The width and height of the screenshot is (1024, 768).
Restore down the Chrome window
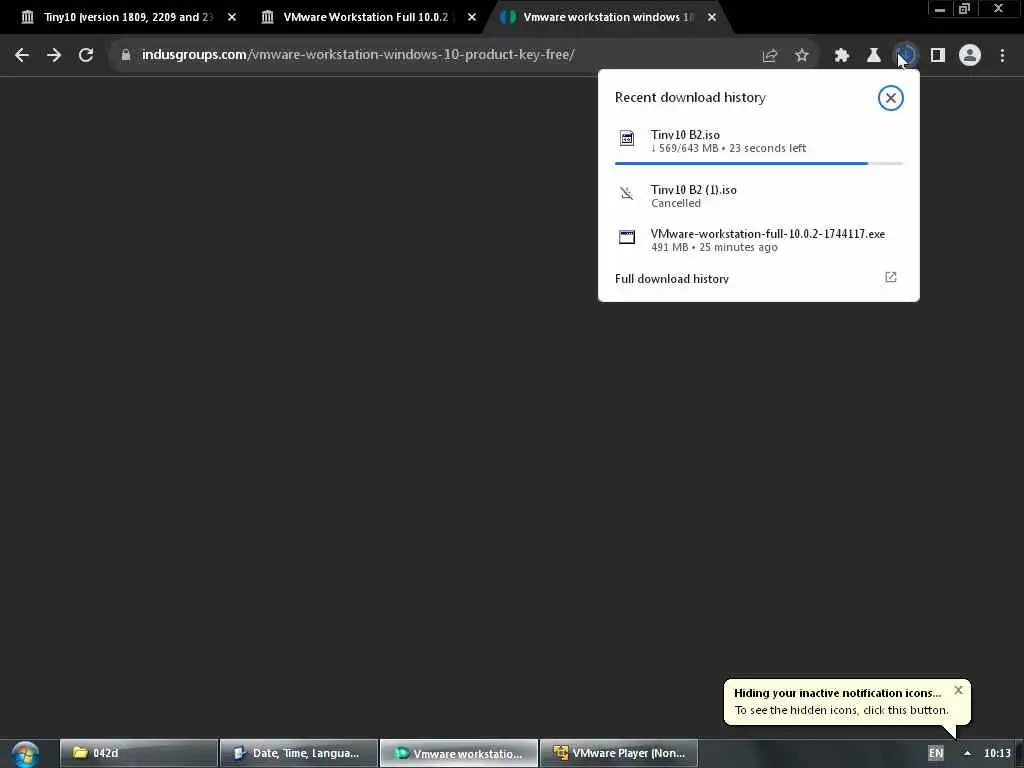965,9
